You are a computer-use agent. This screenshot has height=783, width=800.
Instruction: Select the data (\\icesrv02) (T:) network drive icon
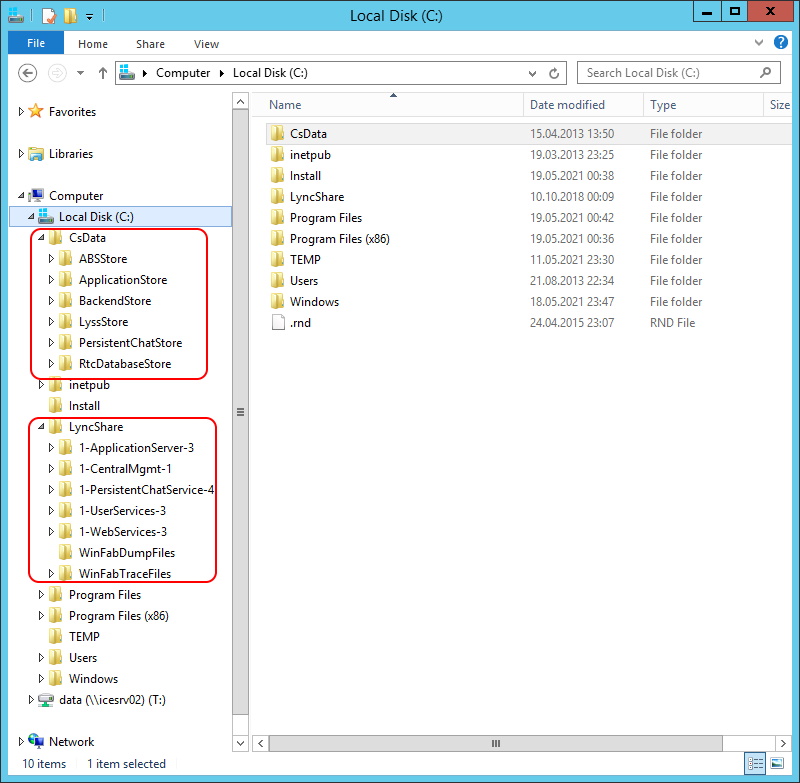[46, 700]
